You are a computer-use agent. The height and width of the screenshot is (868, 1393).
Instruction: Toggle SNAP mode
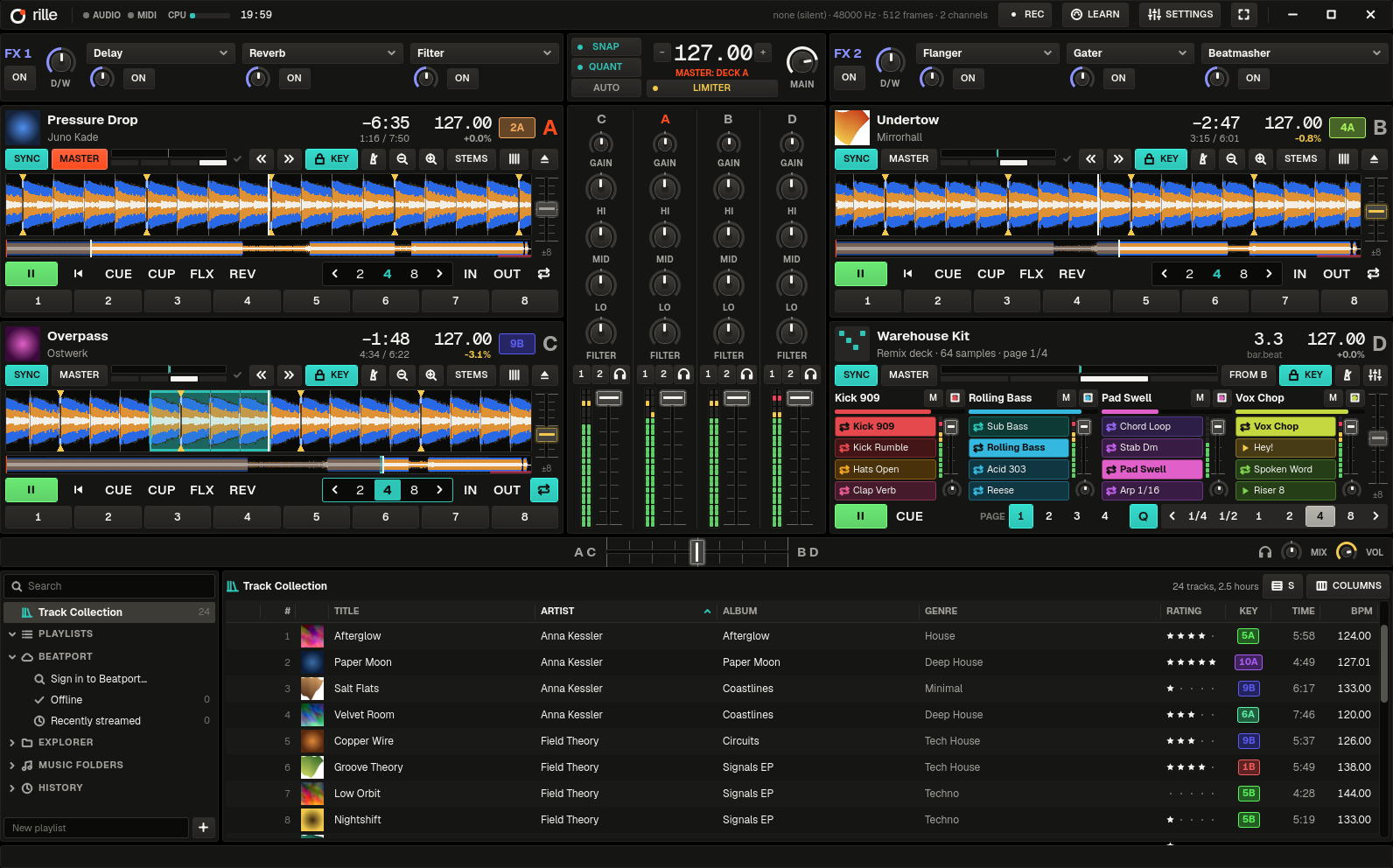605,47
